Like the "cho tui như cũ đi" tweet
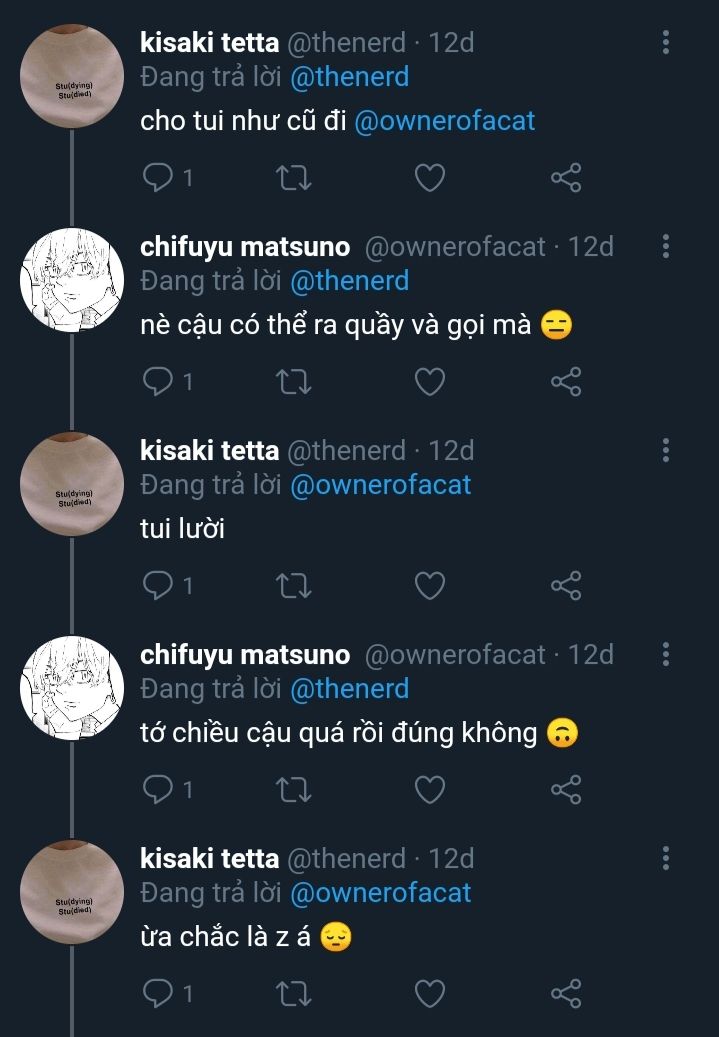The height and width of the screenshot is (1037, 719). click(429, 178)
